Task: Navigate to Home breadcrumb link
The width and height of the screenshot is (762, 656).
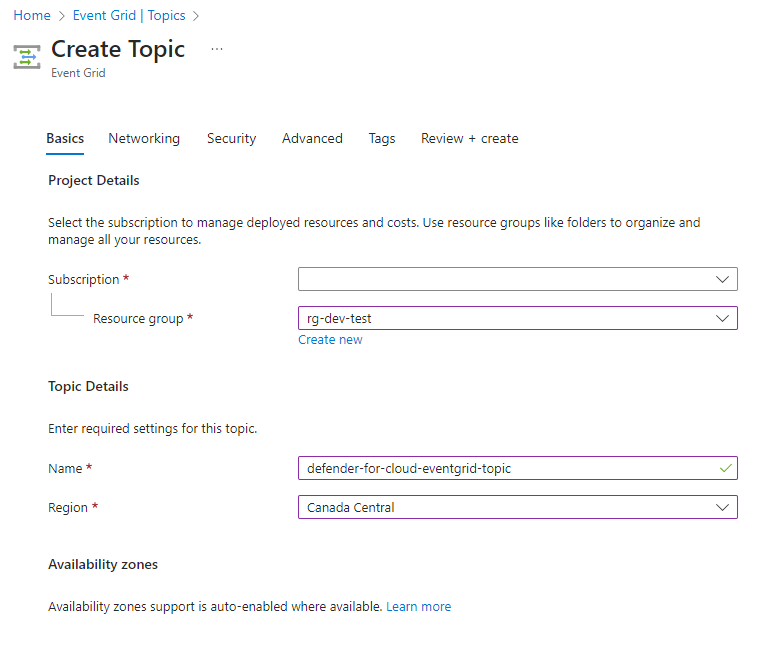Action: coord(32,16)
